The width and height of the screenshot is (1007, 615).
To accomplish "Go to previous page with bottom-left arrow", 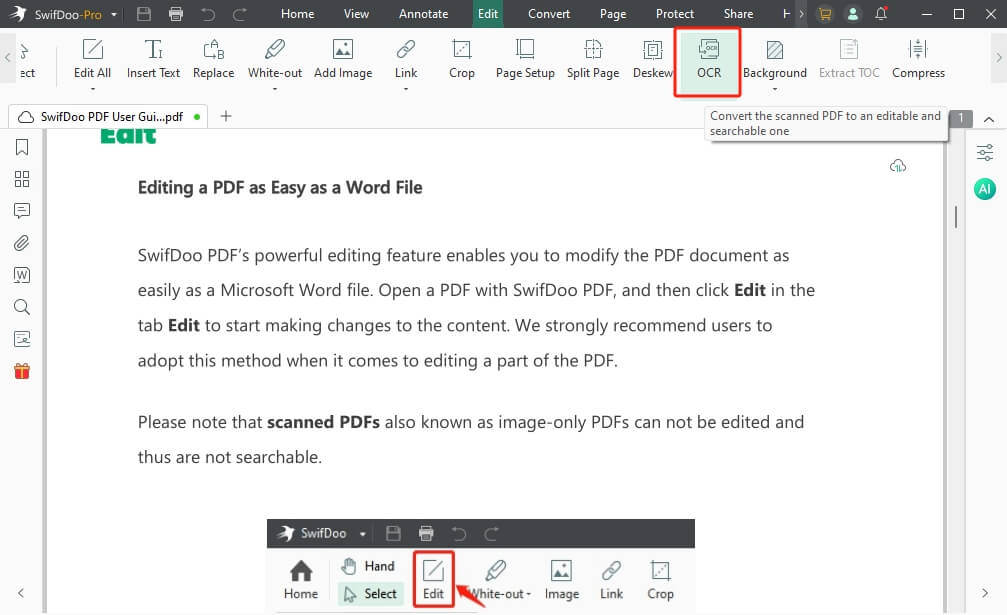I will (x=21, y=593).
